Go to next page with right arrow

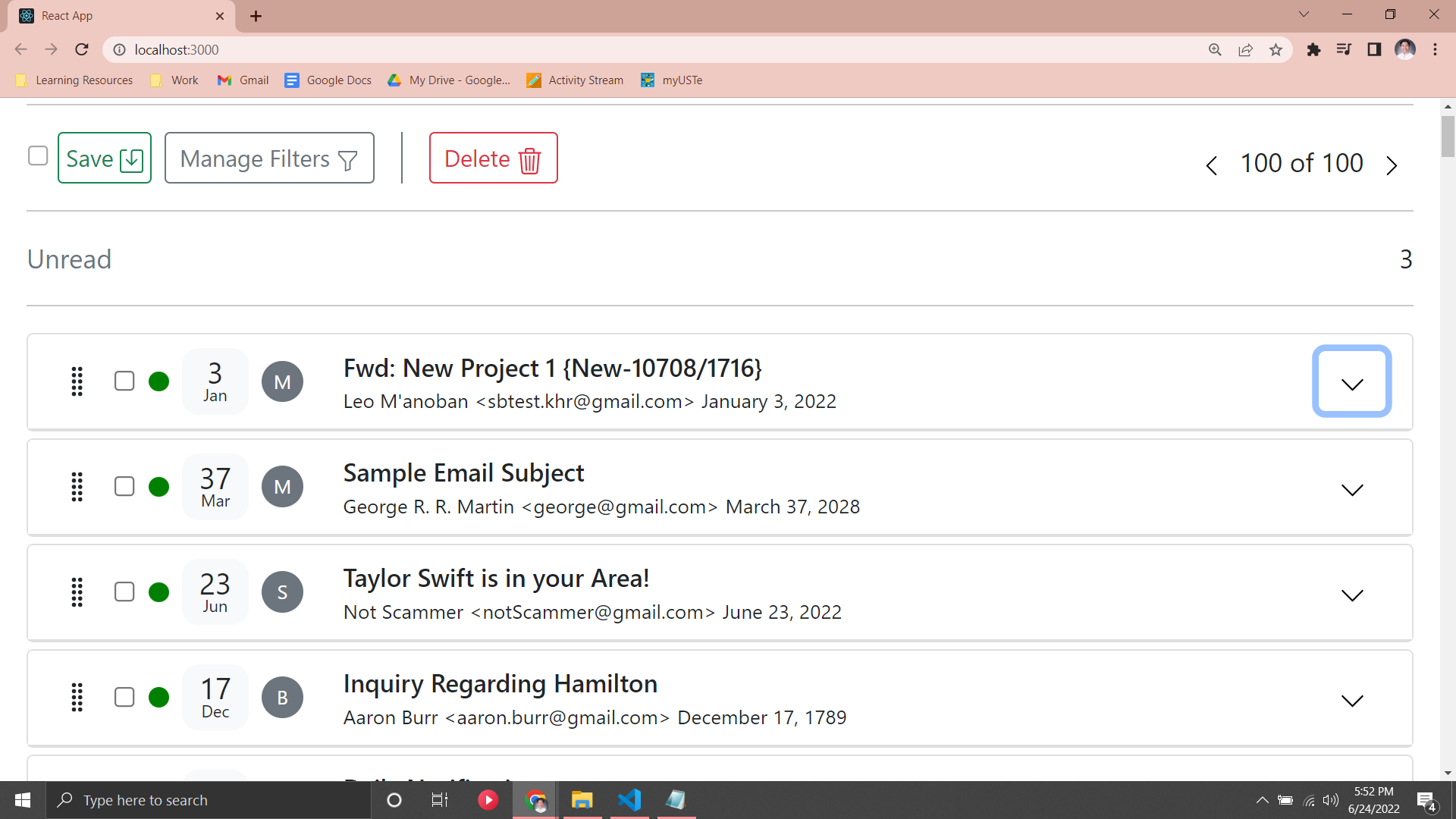tap(1392, 165)
